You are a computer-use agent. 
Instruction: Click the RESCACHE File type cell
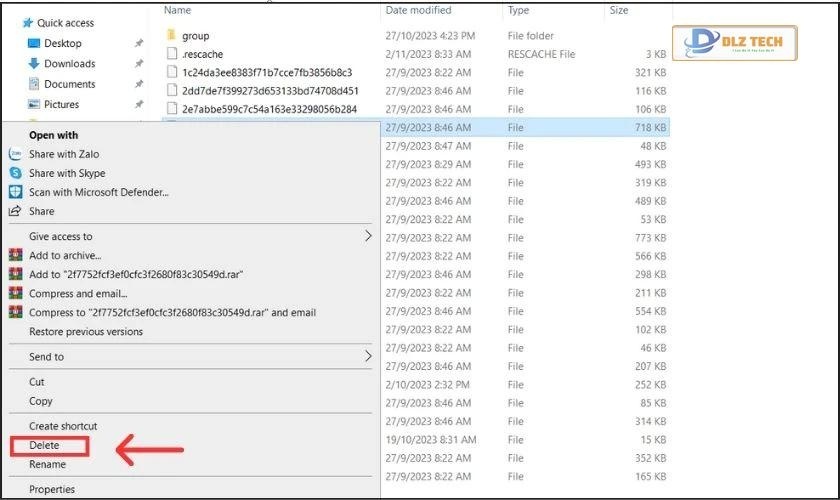tap(541, 54)
